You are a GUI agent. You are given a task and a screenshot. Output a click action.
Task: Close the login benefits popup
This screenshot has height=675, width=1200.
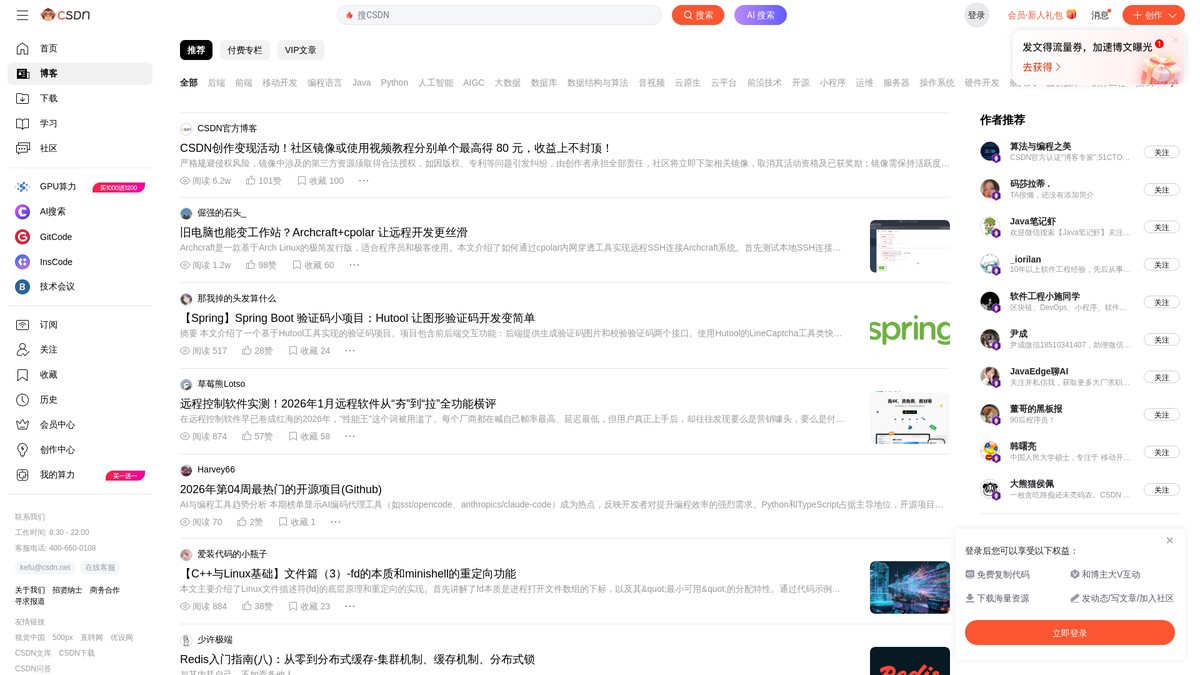pos(1170,540)
